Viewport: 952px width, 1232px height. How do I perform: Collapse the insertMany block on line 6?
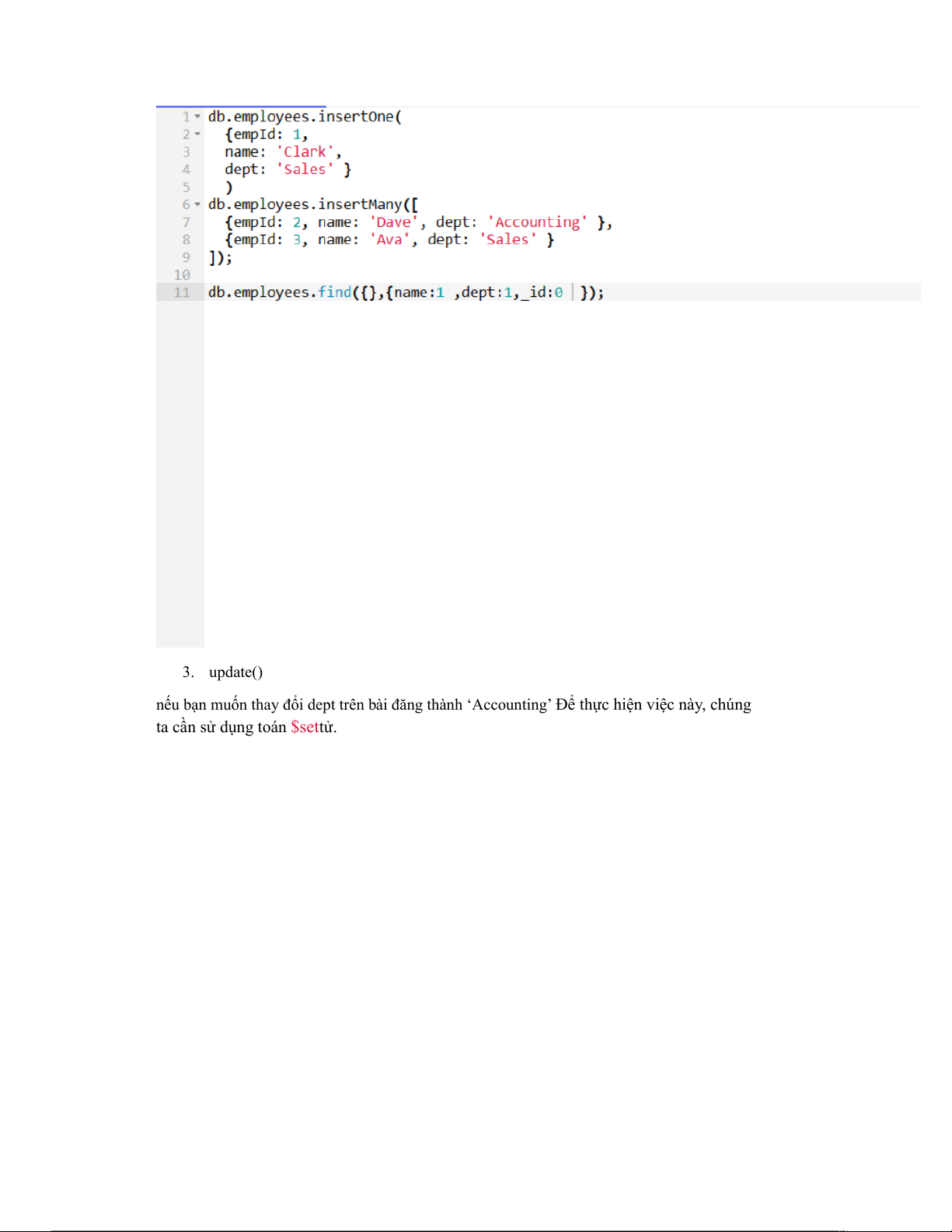197,204
